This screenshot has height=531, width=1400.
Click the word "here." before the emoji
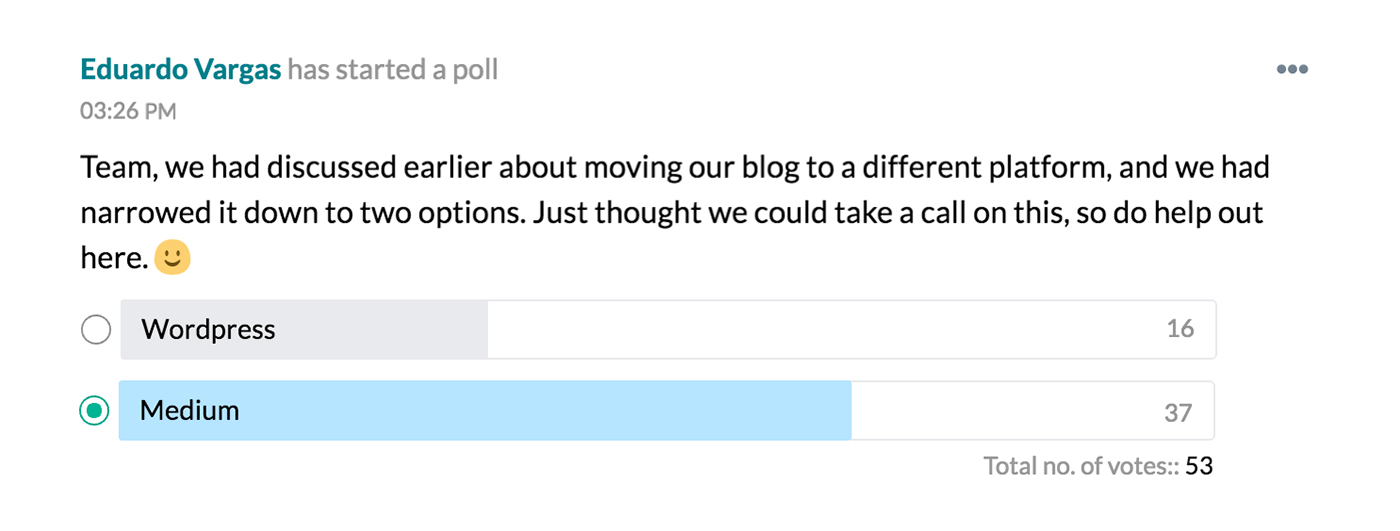pos(114,258)
